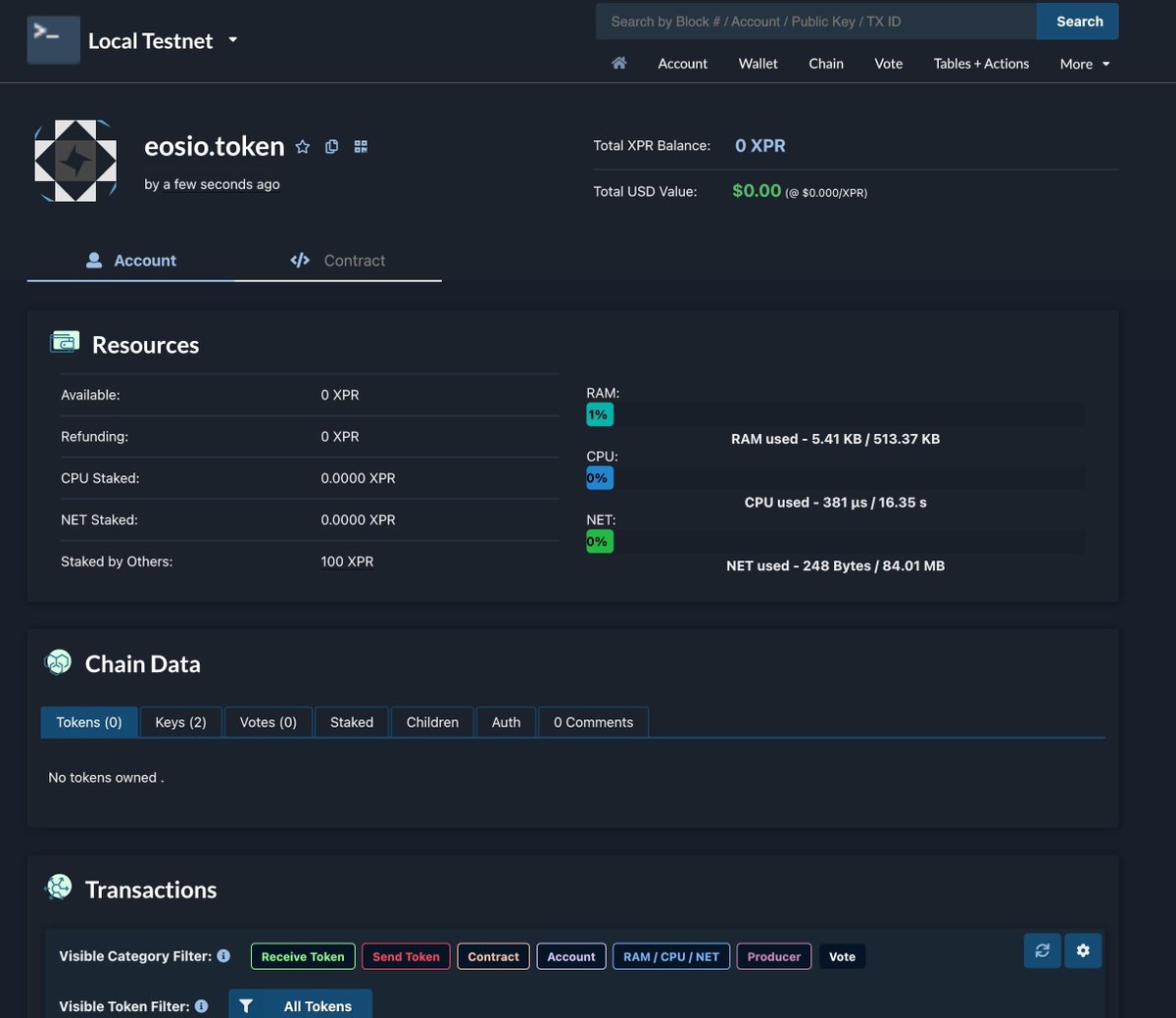Click the home icon in navigation
Image resolution: width=1176 pixels, height=1018 pixels.
[618, 62]
